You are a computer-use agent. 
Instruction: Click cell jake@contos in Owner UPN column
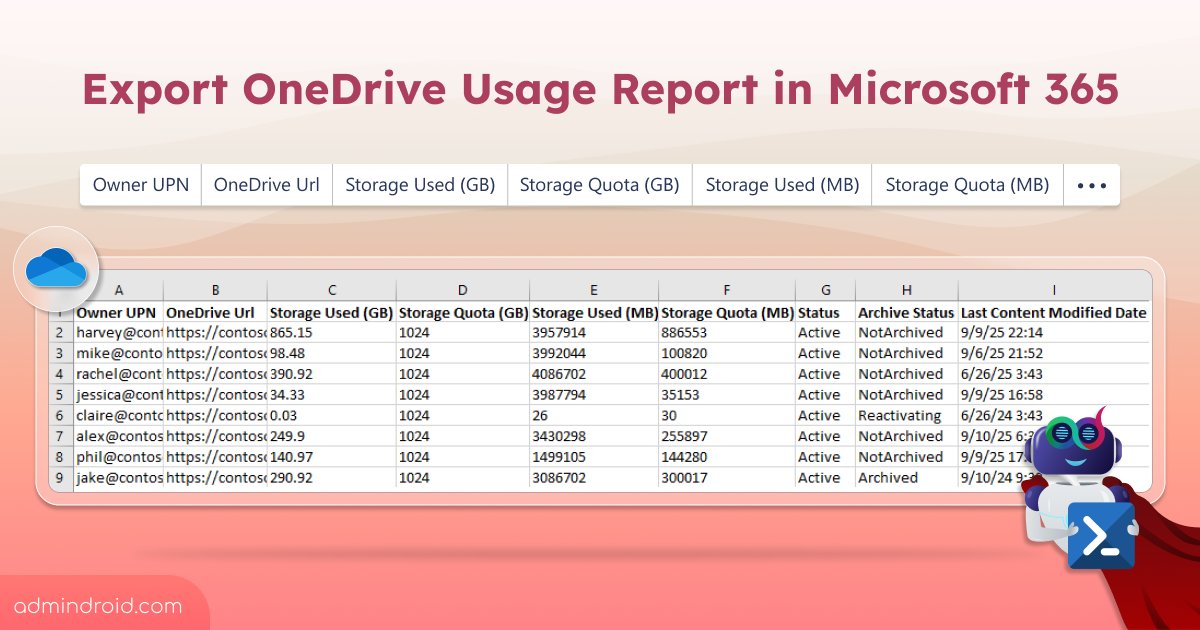click(x=118, y=478)
